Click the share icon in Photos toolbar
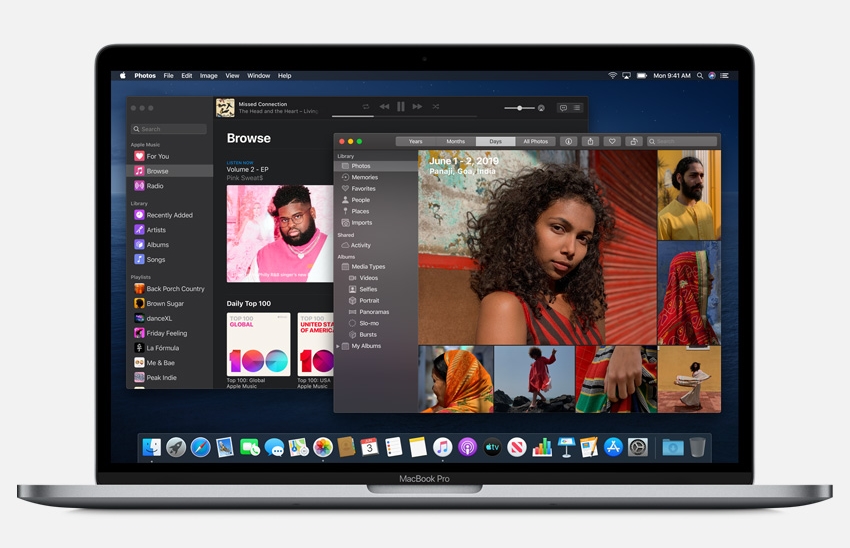Image resolution: width=850 pixels, height=548 pixels. 590,142
